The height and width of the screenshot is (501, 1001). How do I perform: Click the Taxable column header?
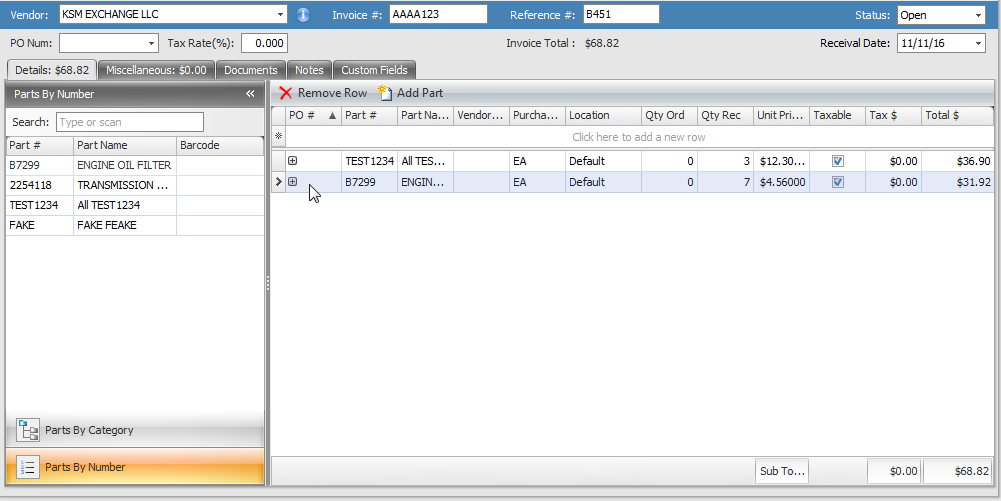point(838,116)
